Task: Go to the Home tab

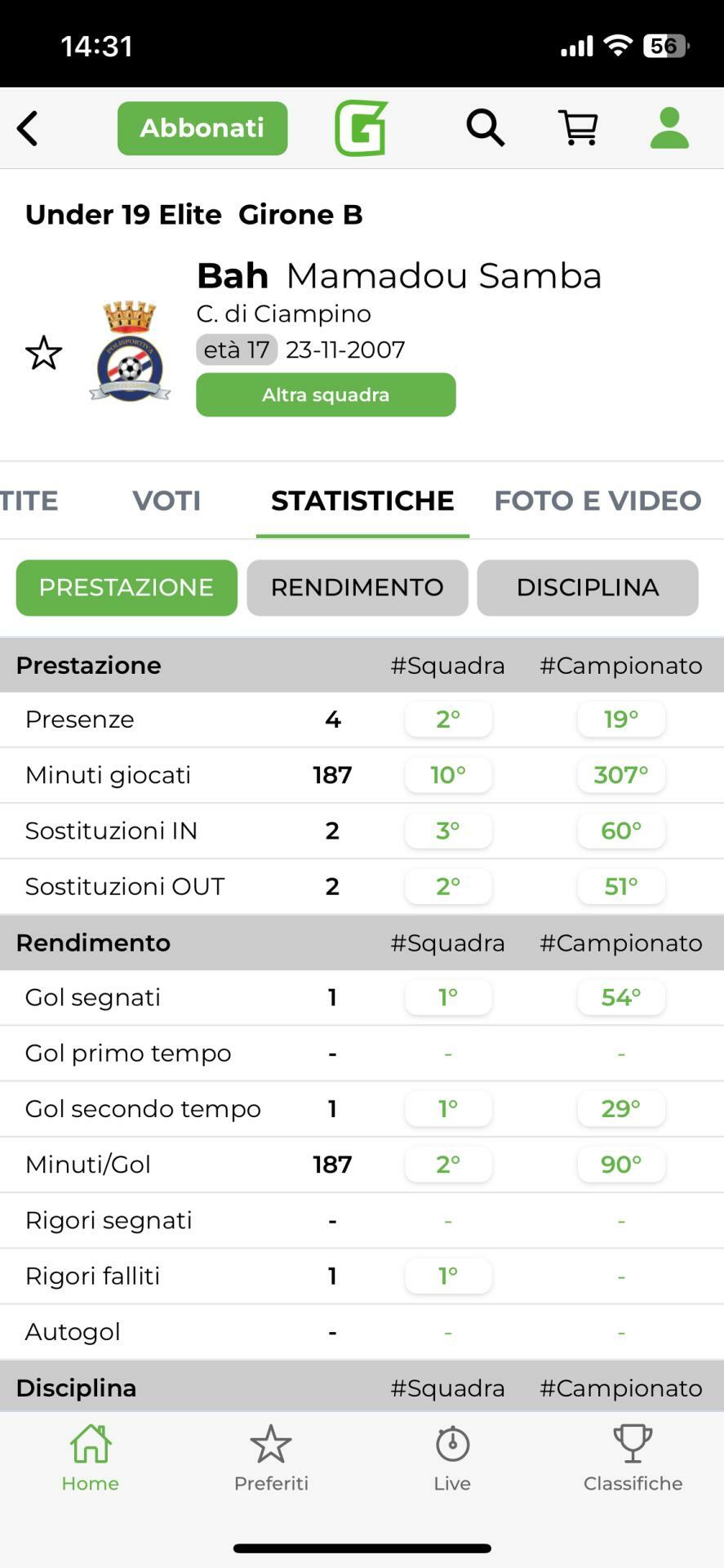Action: [x=91, y=1459]
